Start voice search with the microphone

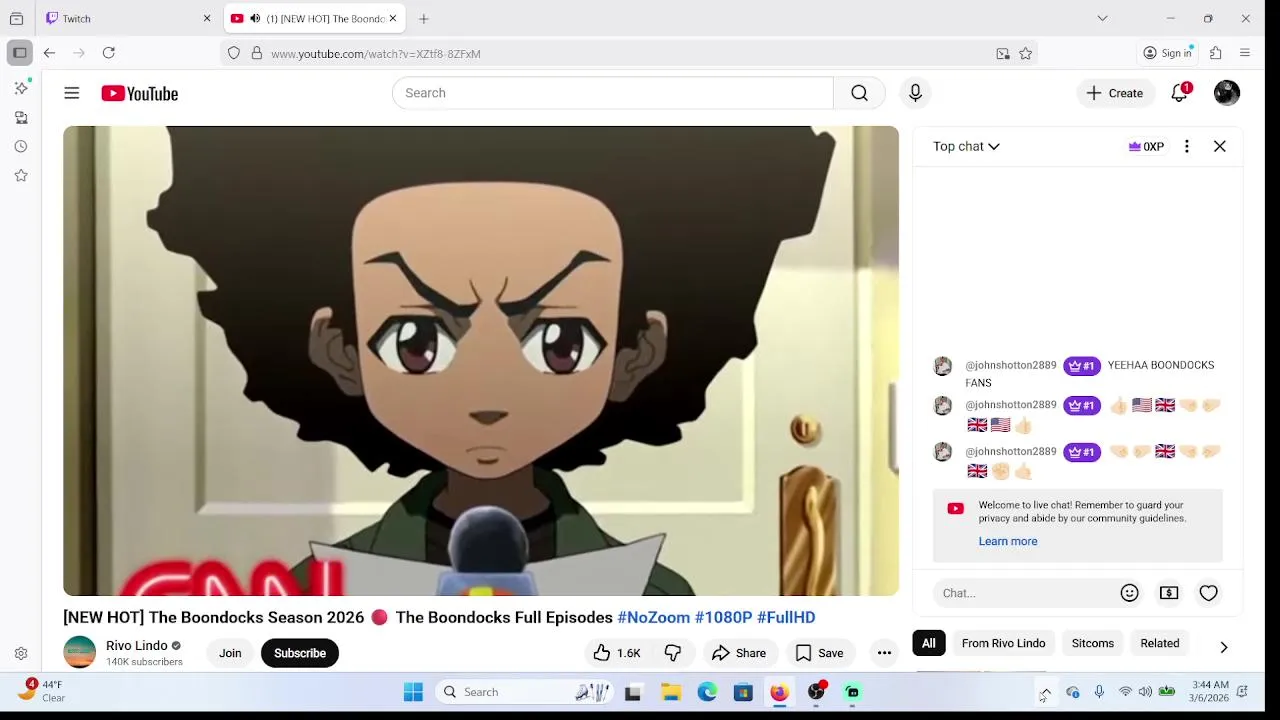[x=915, y=93]
